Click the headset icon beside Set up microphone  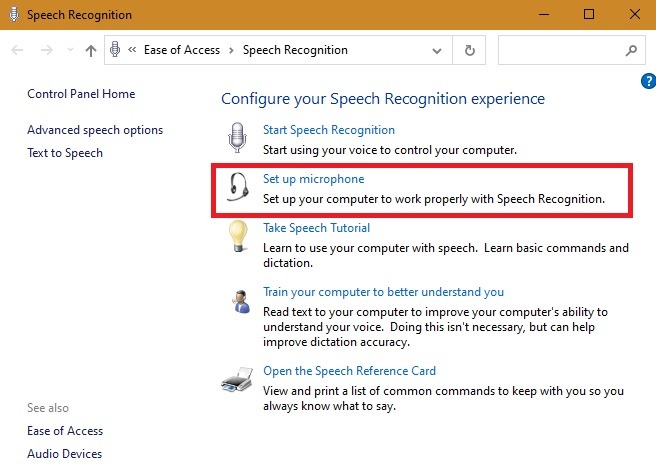point(238,187)
